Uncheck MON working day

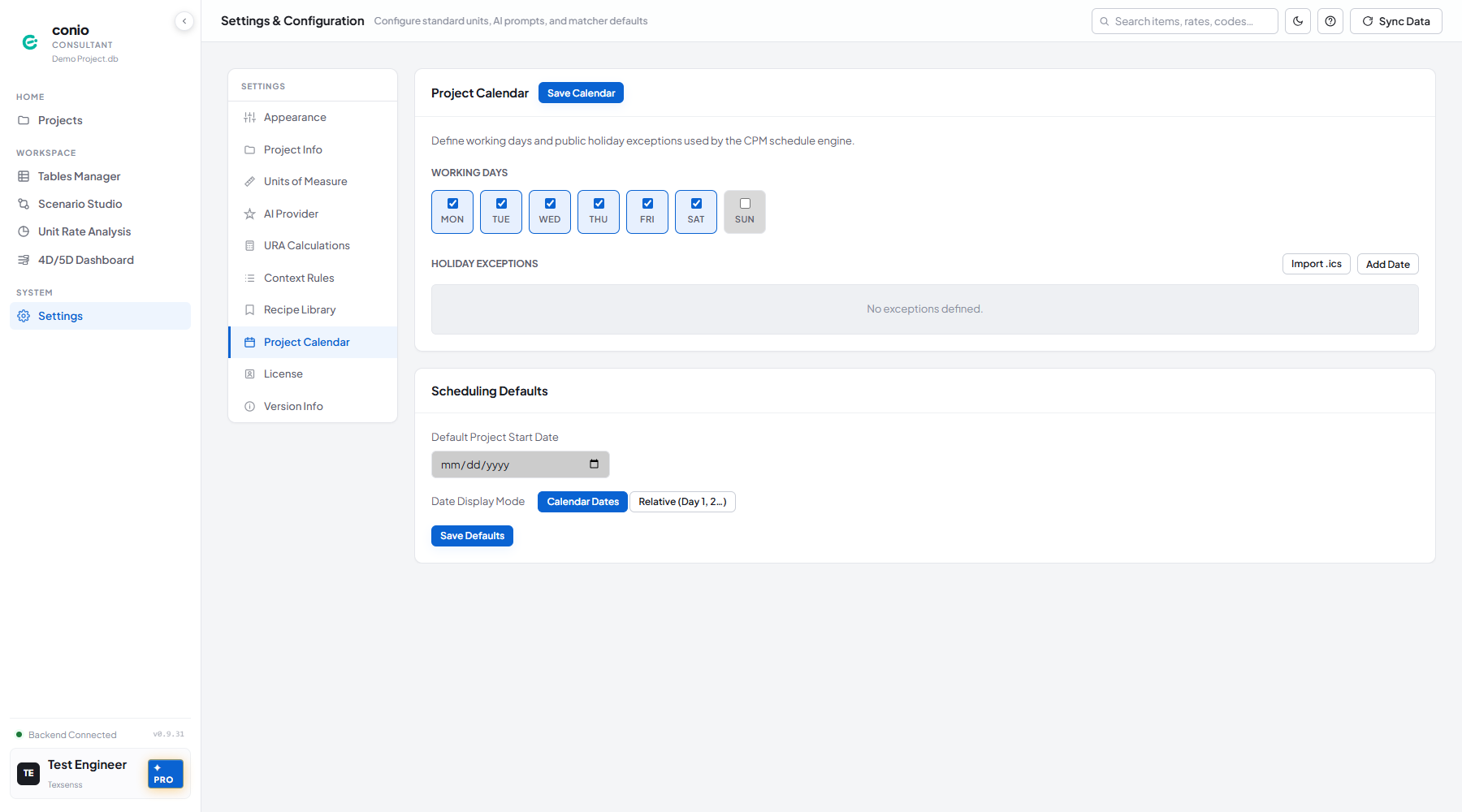click(452, 204)
